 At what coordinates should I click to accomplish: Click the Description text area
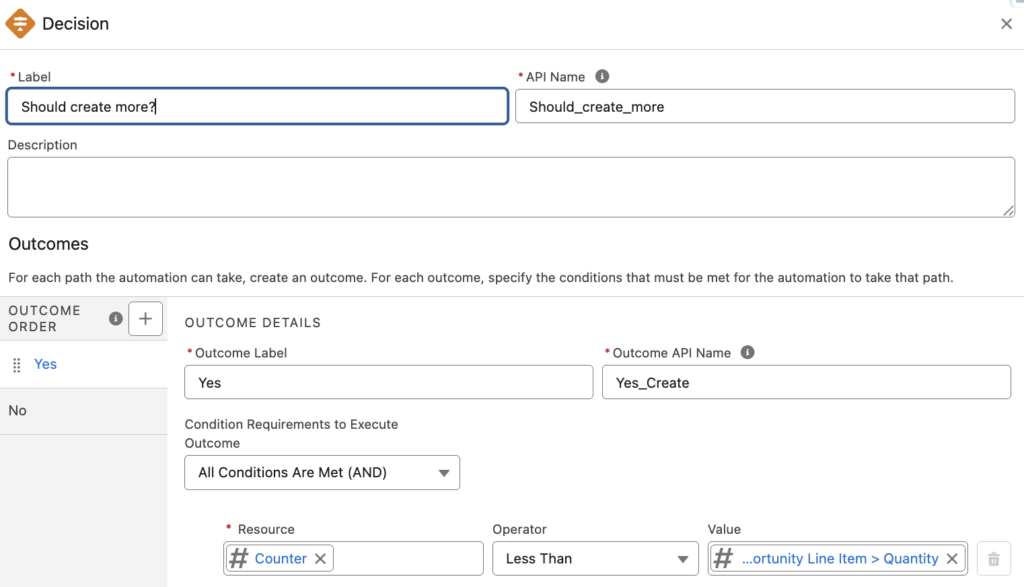(x=510, y=187)
